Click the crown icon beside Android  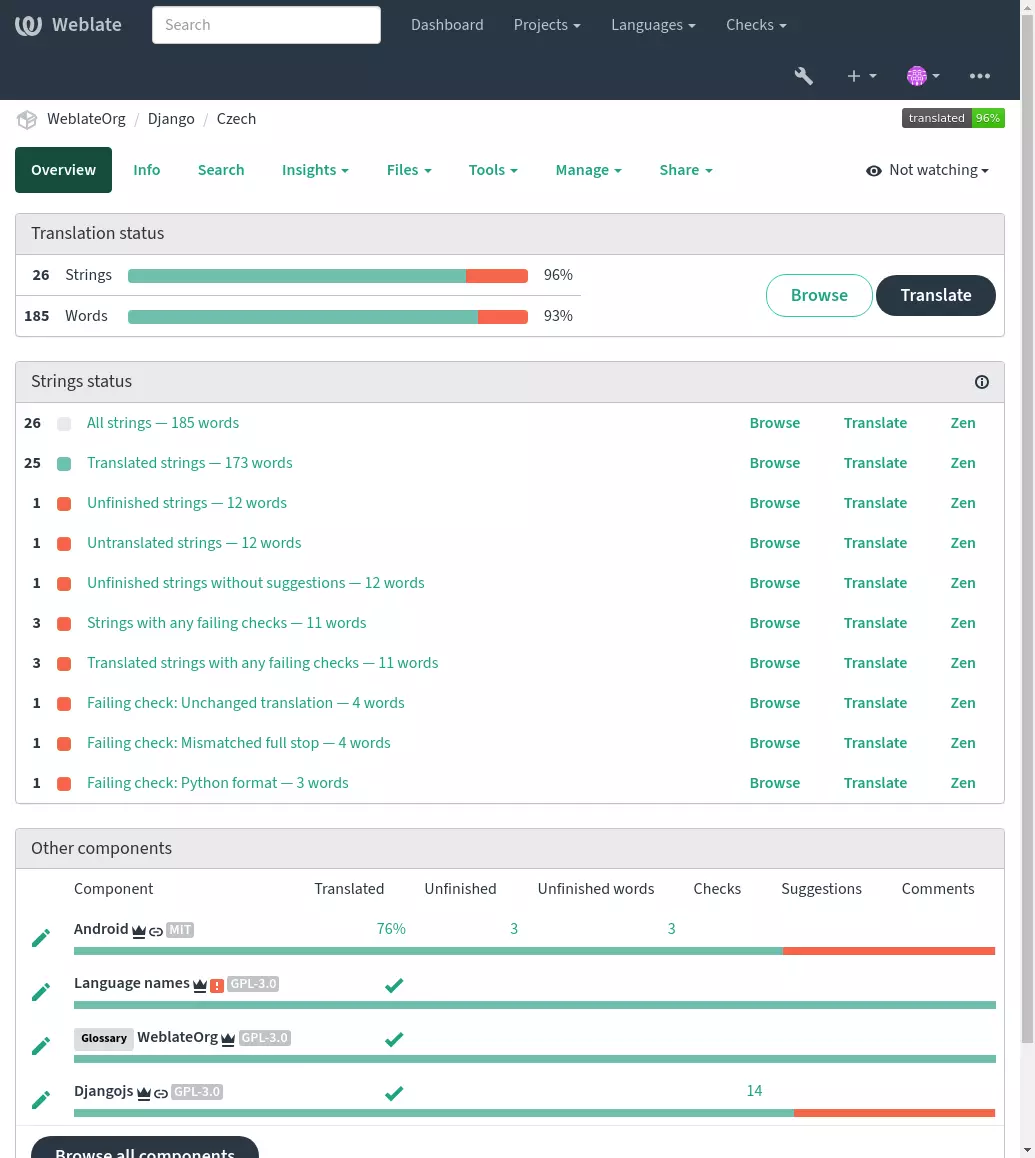(139, 931)
